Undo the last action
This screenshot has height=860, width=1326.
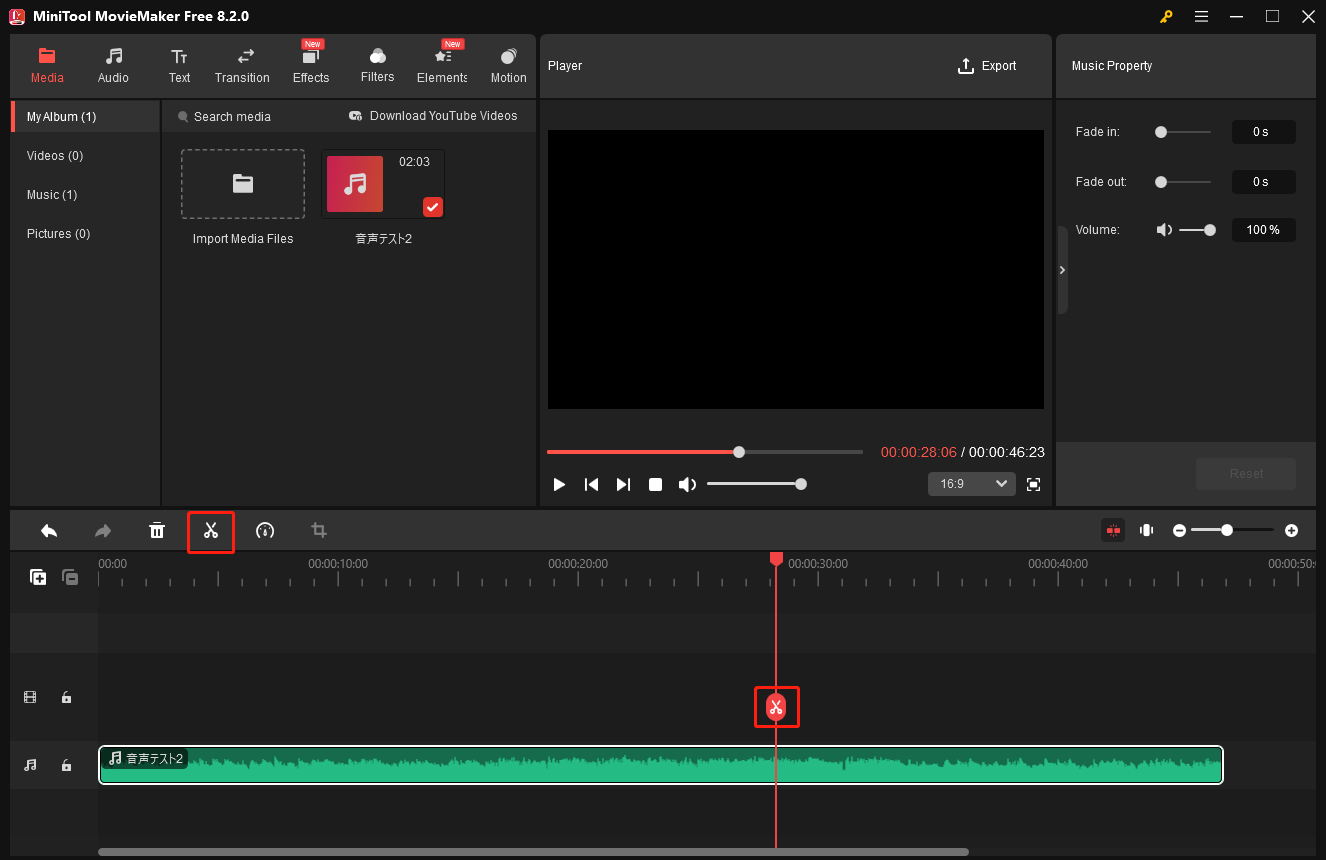[x=49, y=530]
